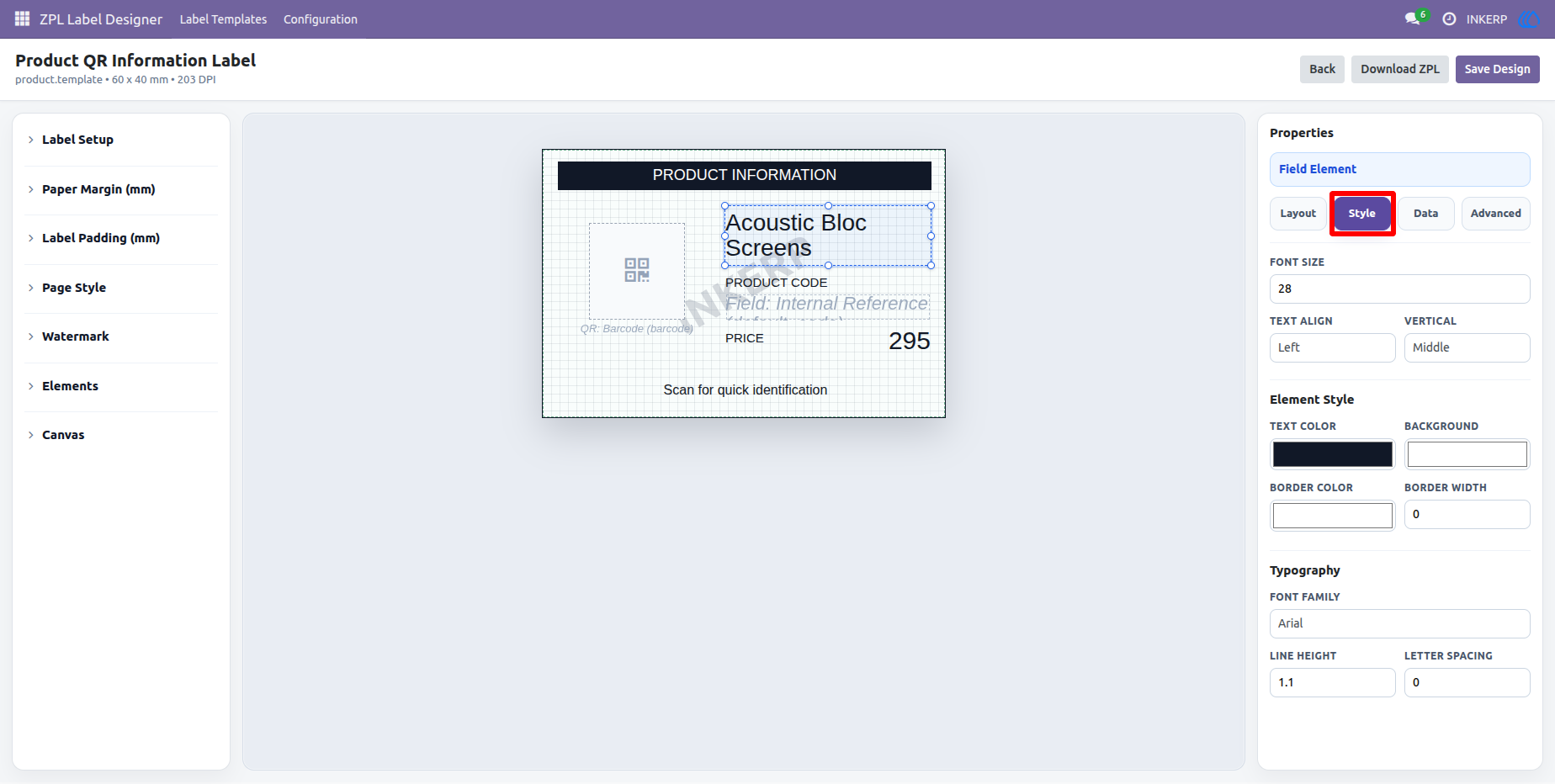Open the Background color swatch
This screenshot has width=1555, height=784.
click(1467, 454)
